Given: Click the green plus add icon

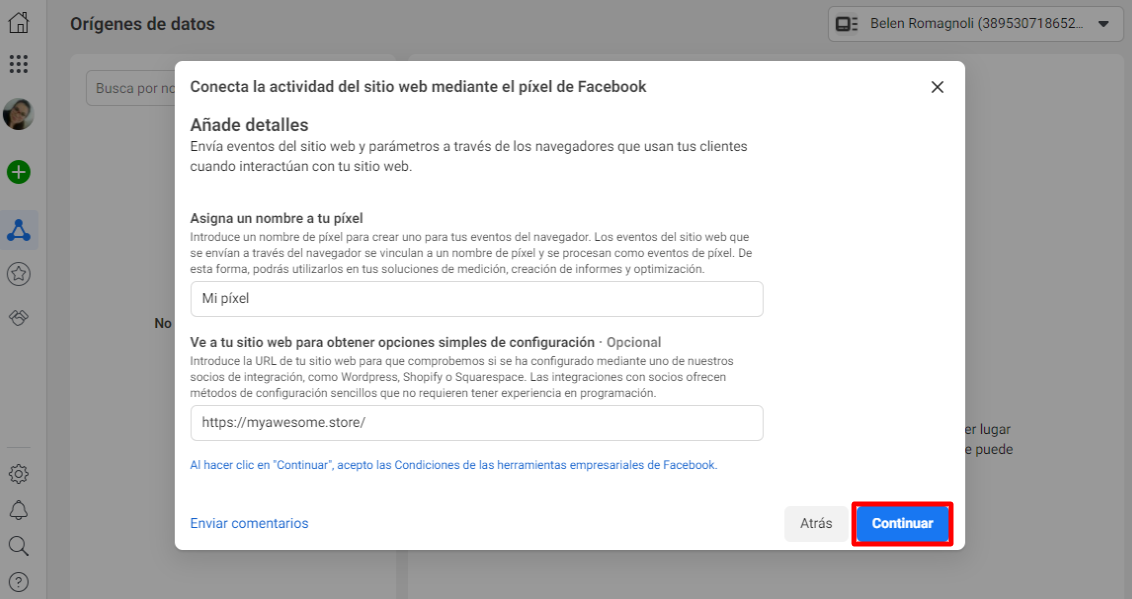Looking at the screenshot, I should tap(19, 172).
